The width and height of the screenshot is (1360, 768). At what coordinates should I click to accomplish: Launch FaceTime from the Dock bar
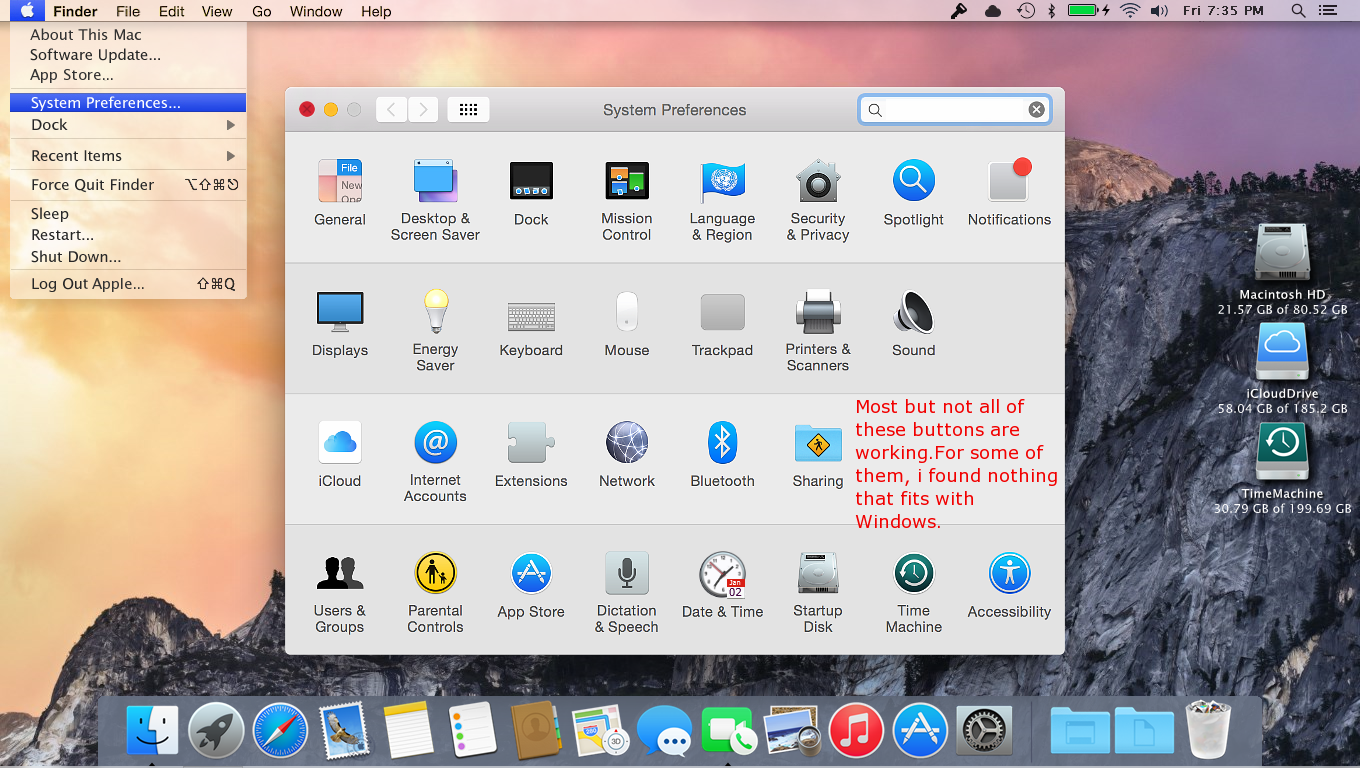[728, 731]
